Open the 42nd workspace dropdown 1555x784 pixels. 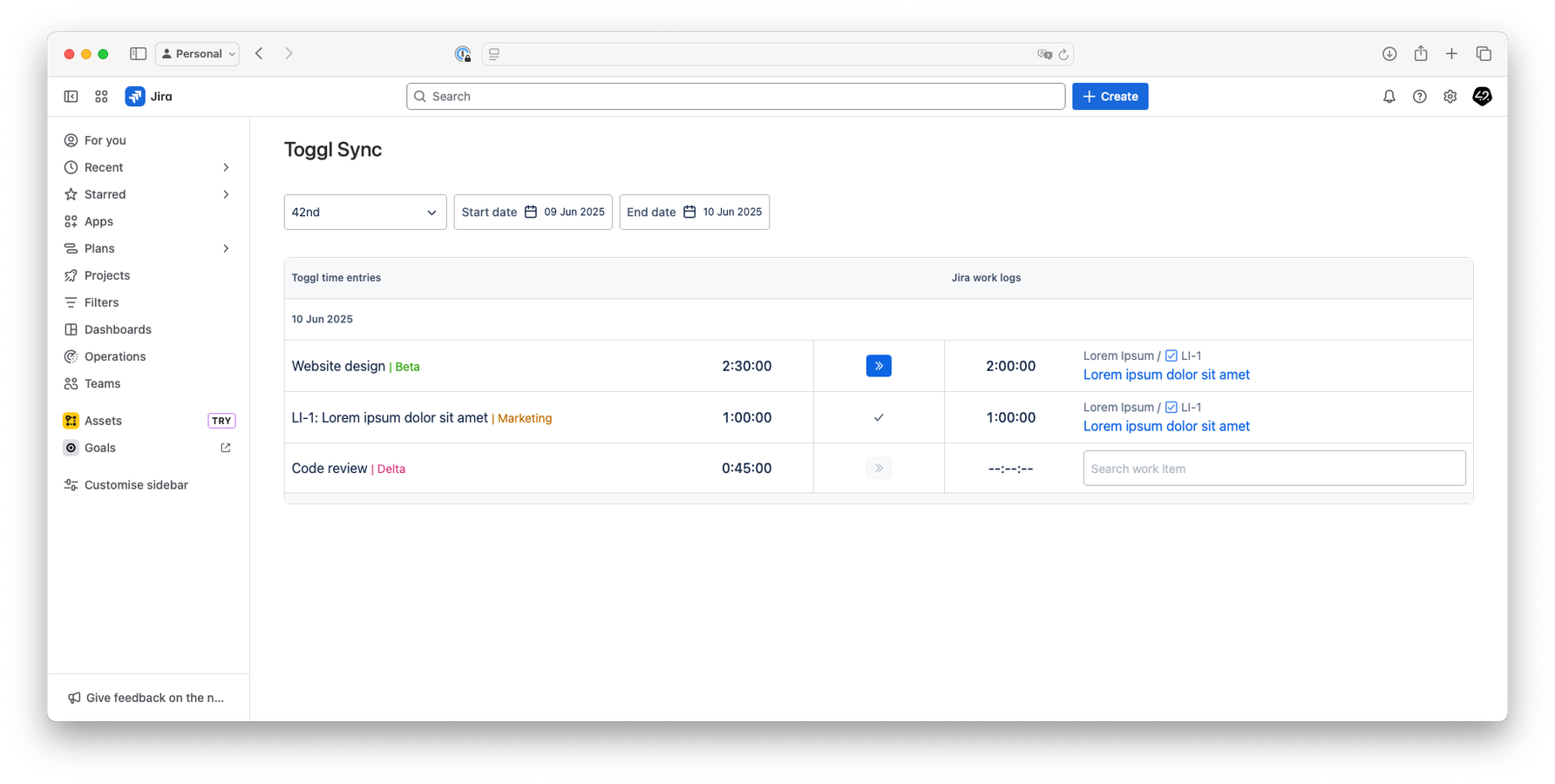365,212
